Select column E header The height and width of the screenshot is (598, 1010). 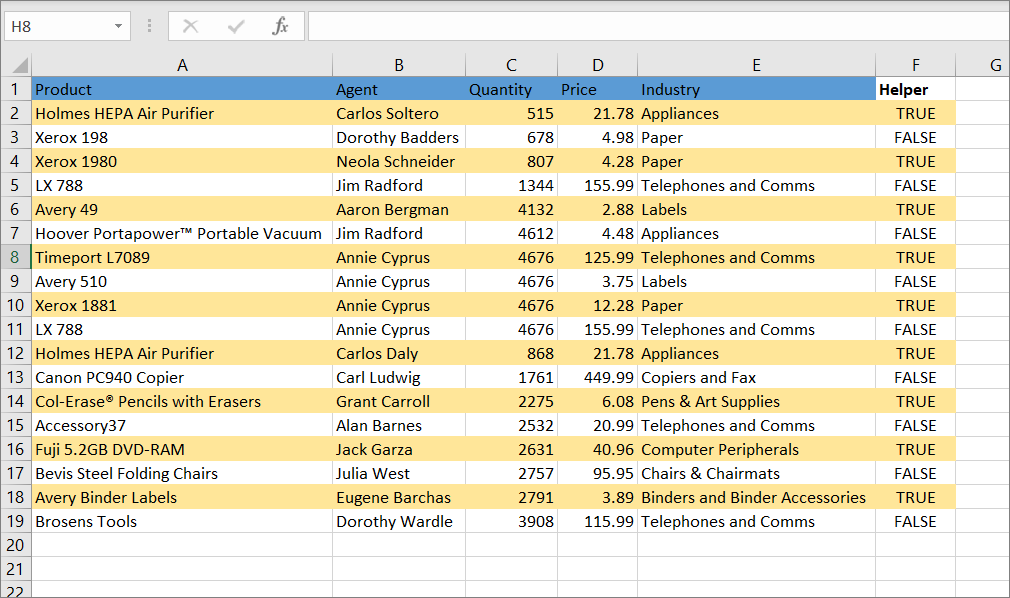click(756, 65)
